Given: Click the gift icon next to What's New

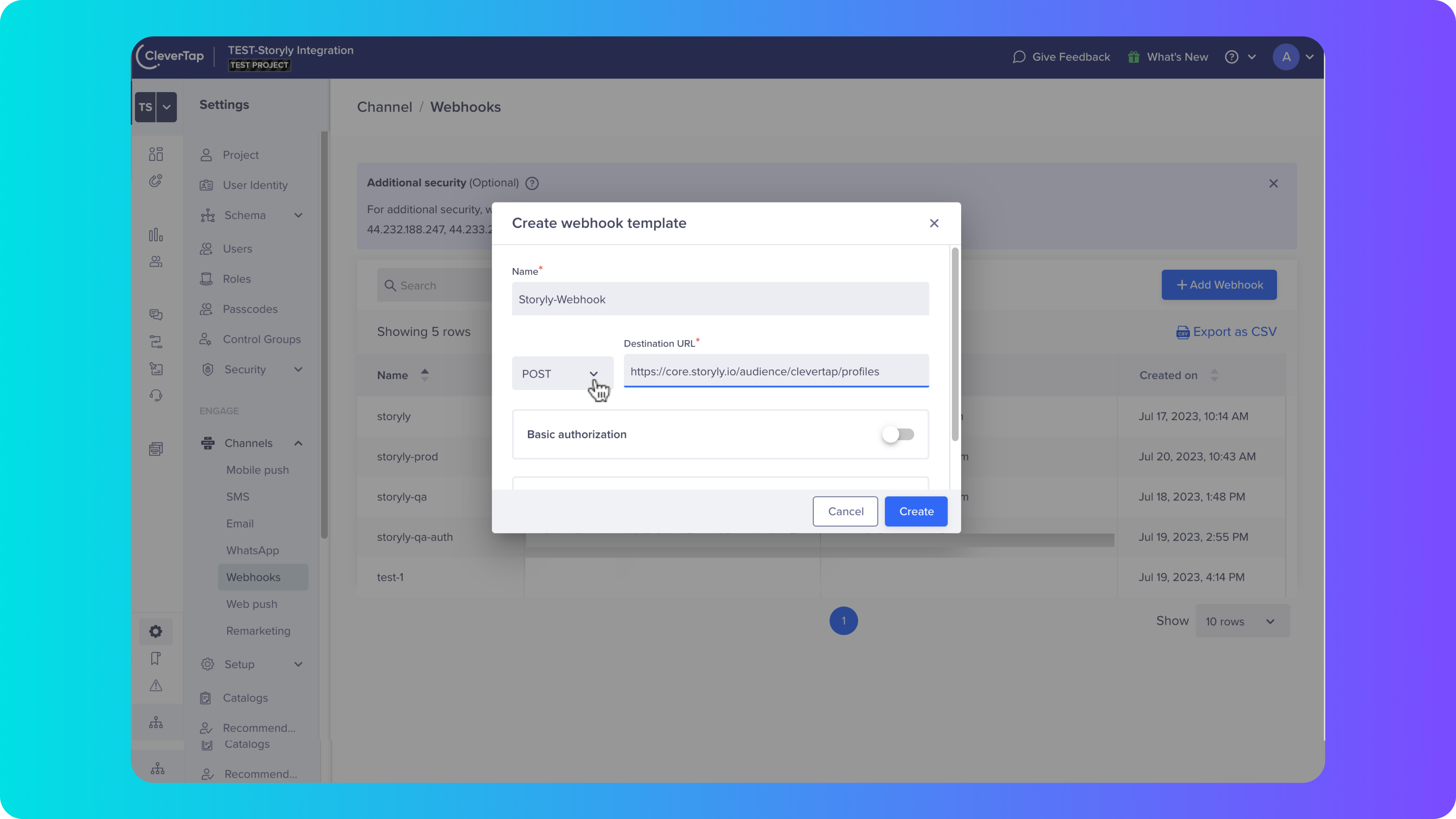Looking at the screenshot, I should (1133, 57).
